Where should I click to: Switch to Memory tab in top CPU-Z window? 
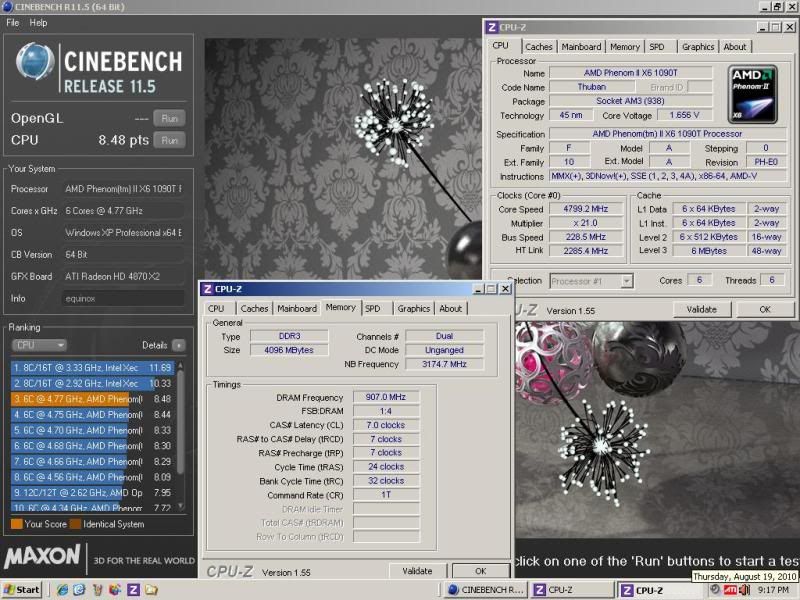624,46
